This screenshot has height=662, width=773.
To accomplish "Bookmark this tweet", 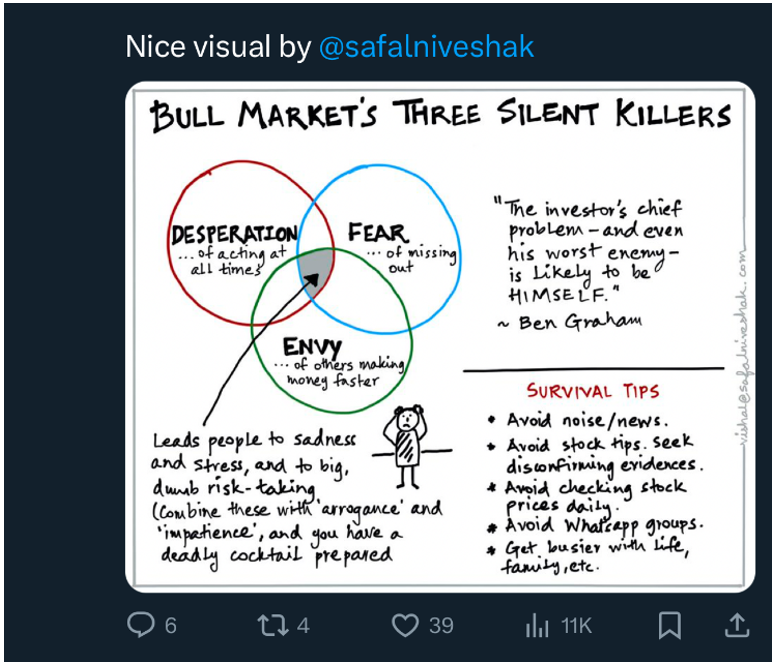I will (x=669, y=626).
